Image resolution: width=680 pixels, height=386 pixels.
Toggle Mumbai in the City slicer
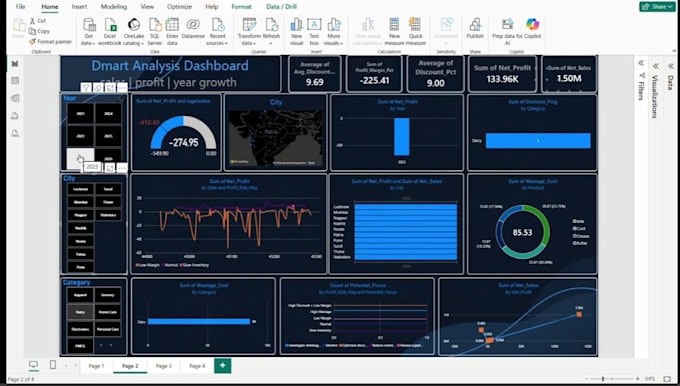click(x=81, y=202)
